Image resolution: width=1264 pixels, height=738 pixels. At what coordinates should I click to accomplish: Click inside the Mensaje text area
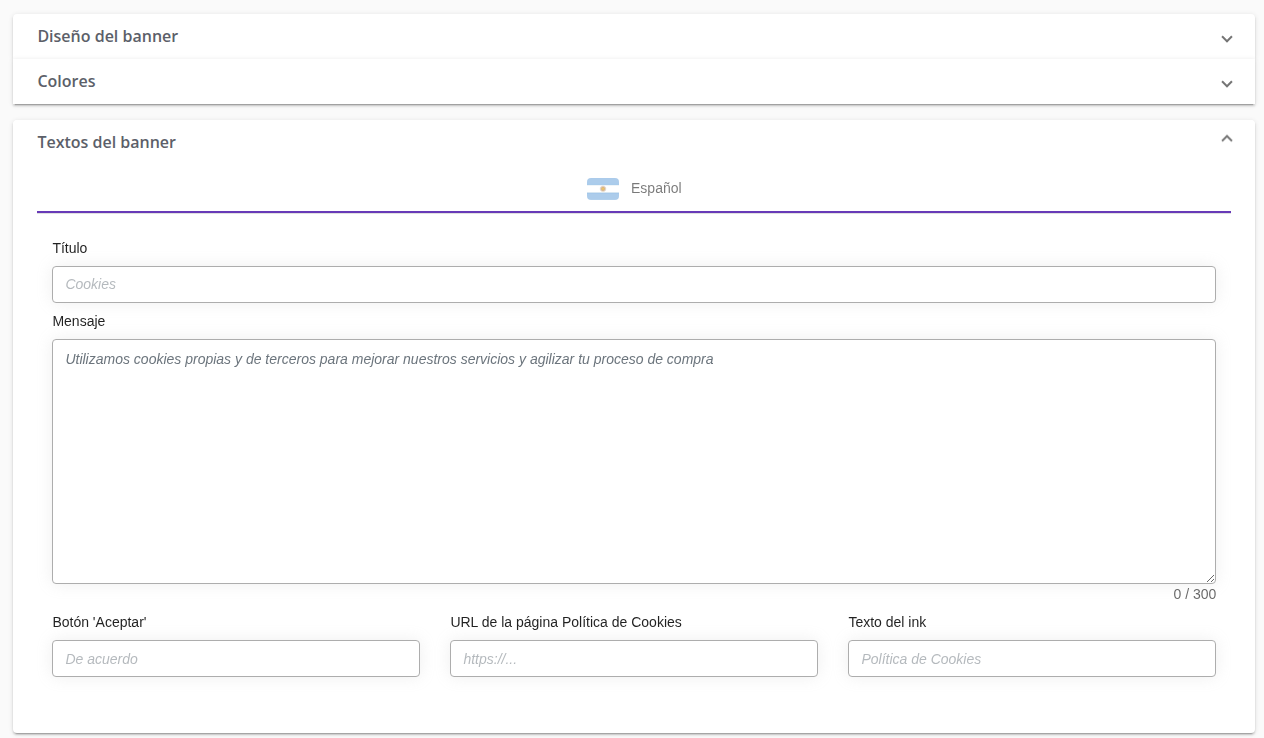click(633, 461)
